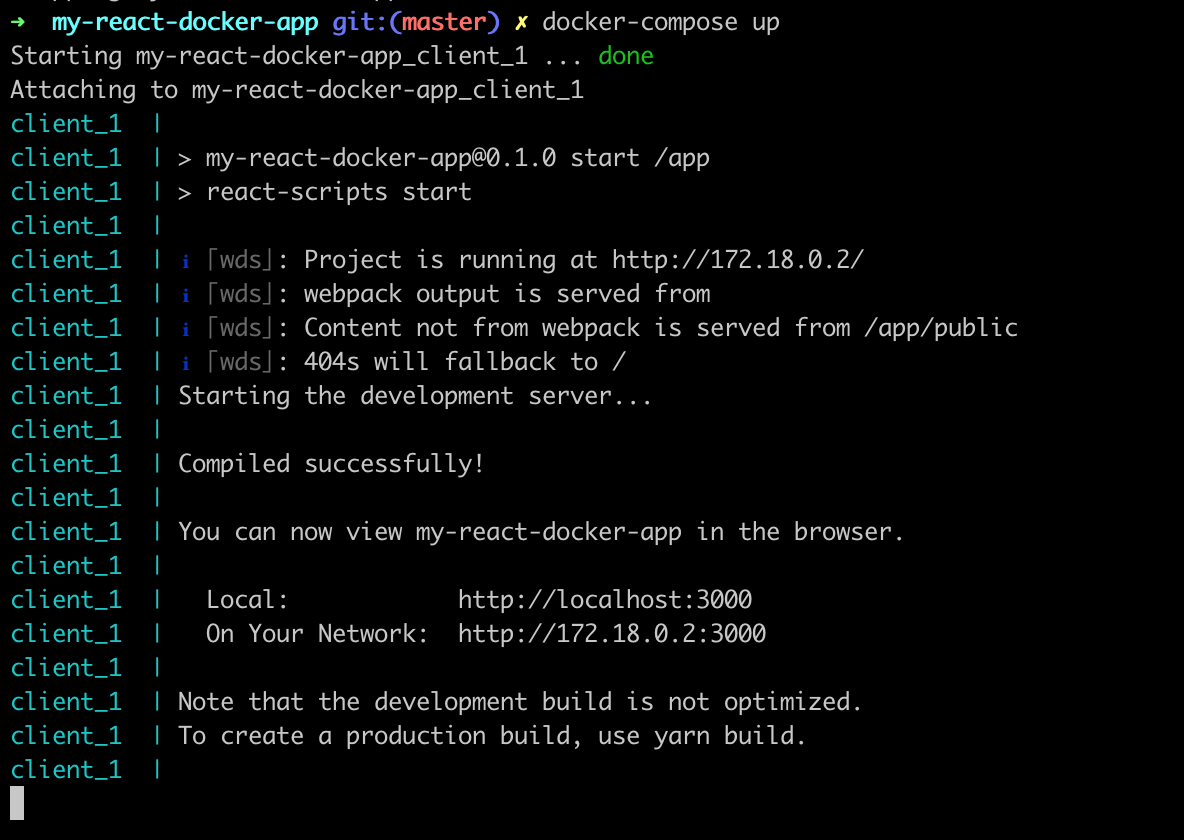Click the [wds] tag on 'Project is running' line
The image size is (1184, 840).
point(240,260)
